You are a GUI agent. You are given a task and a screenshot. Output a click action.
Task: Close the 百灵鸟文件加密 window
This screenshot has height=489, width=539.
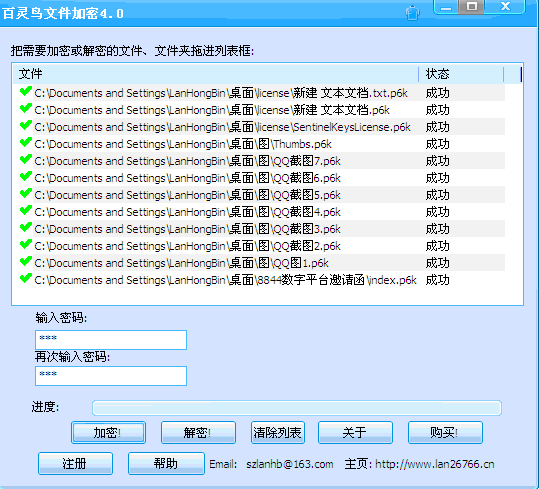[x=505, y=7]
